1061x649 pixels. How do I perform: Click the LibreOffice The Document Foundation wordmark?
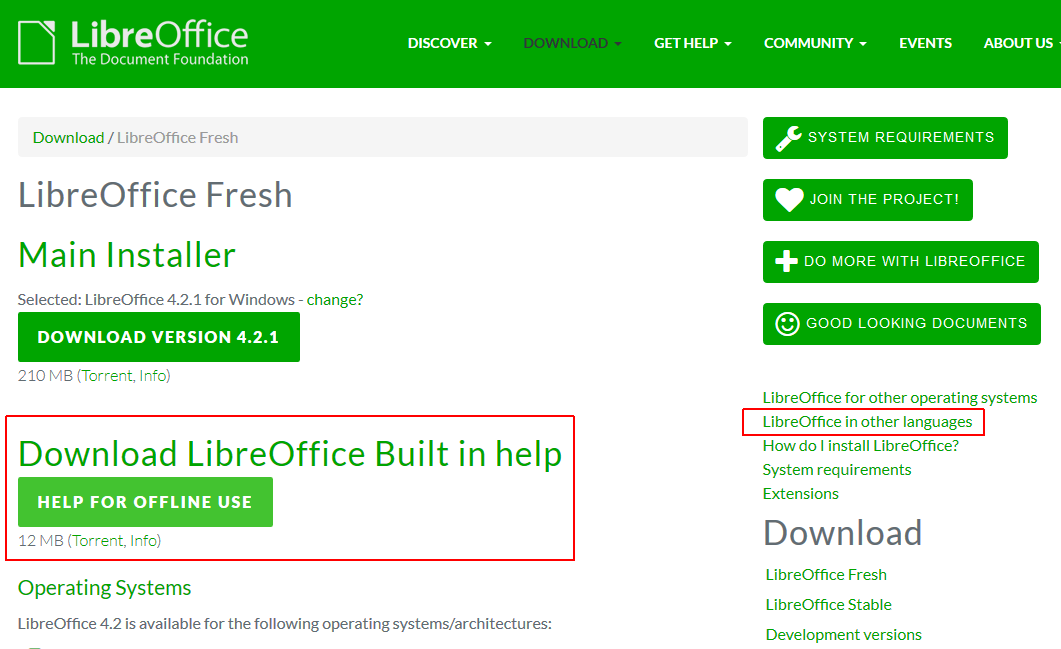tap(160, 42)
